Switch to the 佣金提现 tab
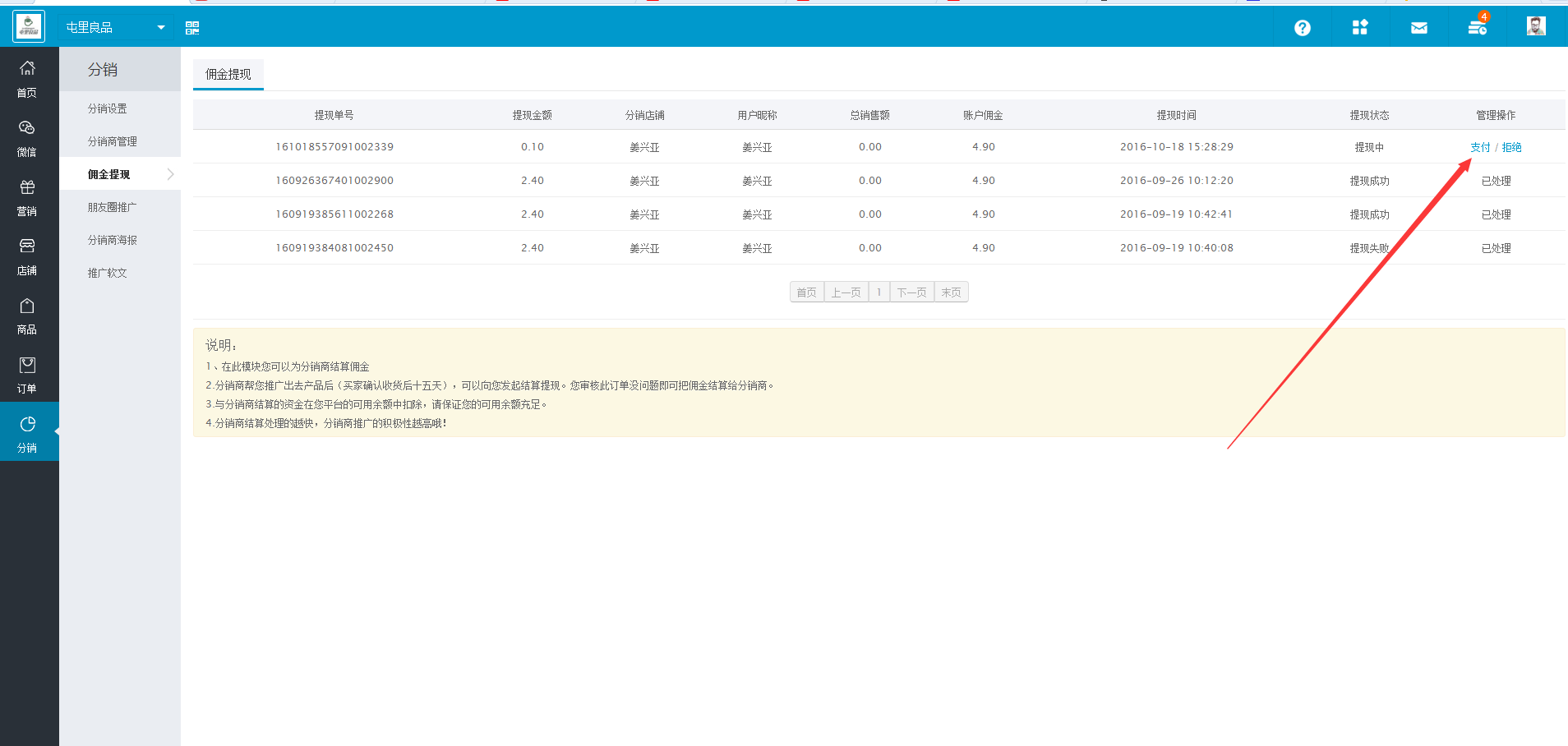Image resolution: width=1568 pixels, height=746 pixels. (228, 74)
